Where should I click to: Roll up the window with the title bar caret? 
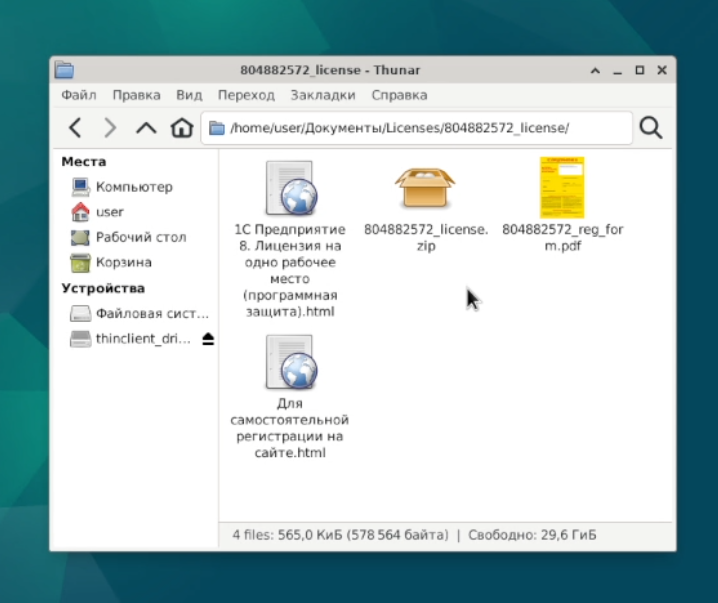pyautogui.click(x=595, y=70)
